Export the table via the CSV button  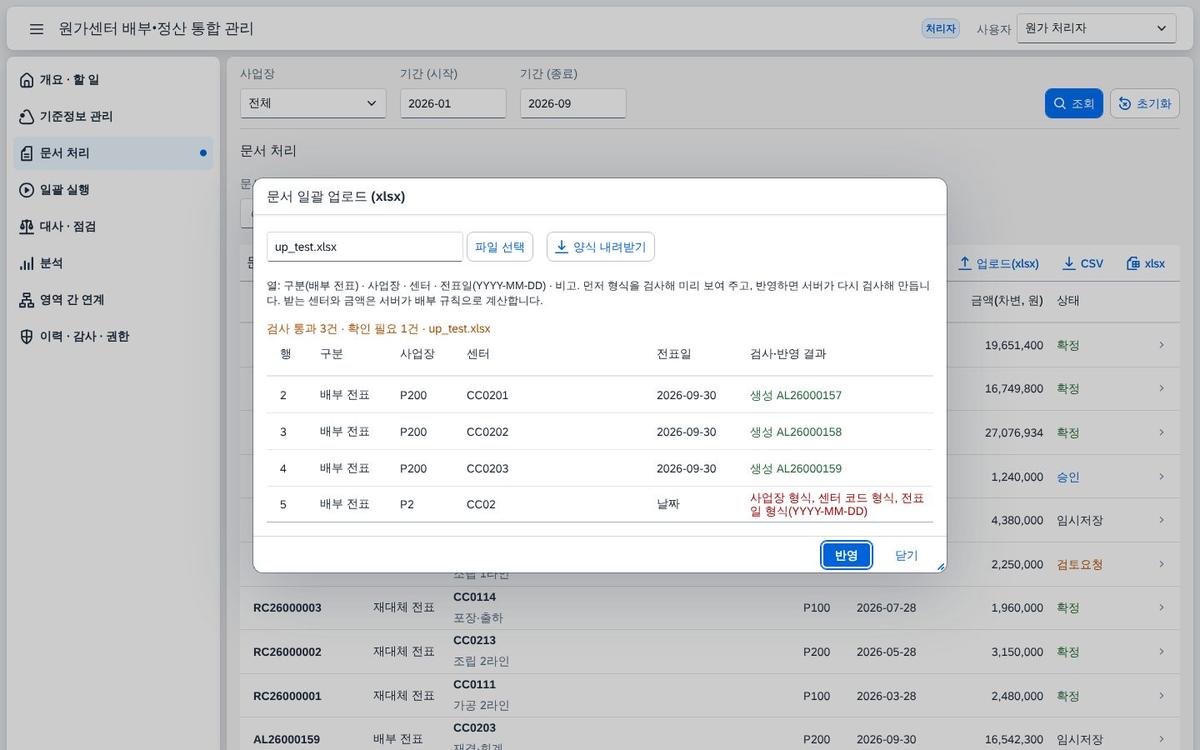(1083, 263)
